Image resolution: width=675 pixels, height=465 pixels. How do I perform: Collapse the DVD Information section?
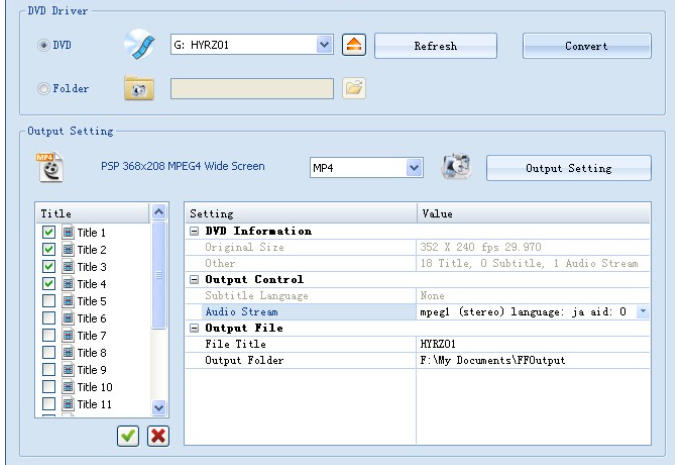(x=194, y=232)
